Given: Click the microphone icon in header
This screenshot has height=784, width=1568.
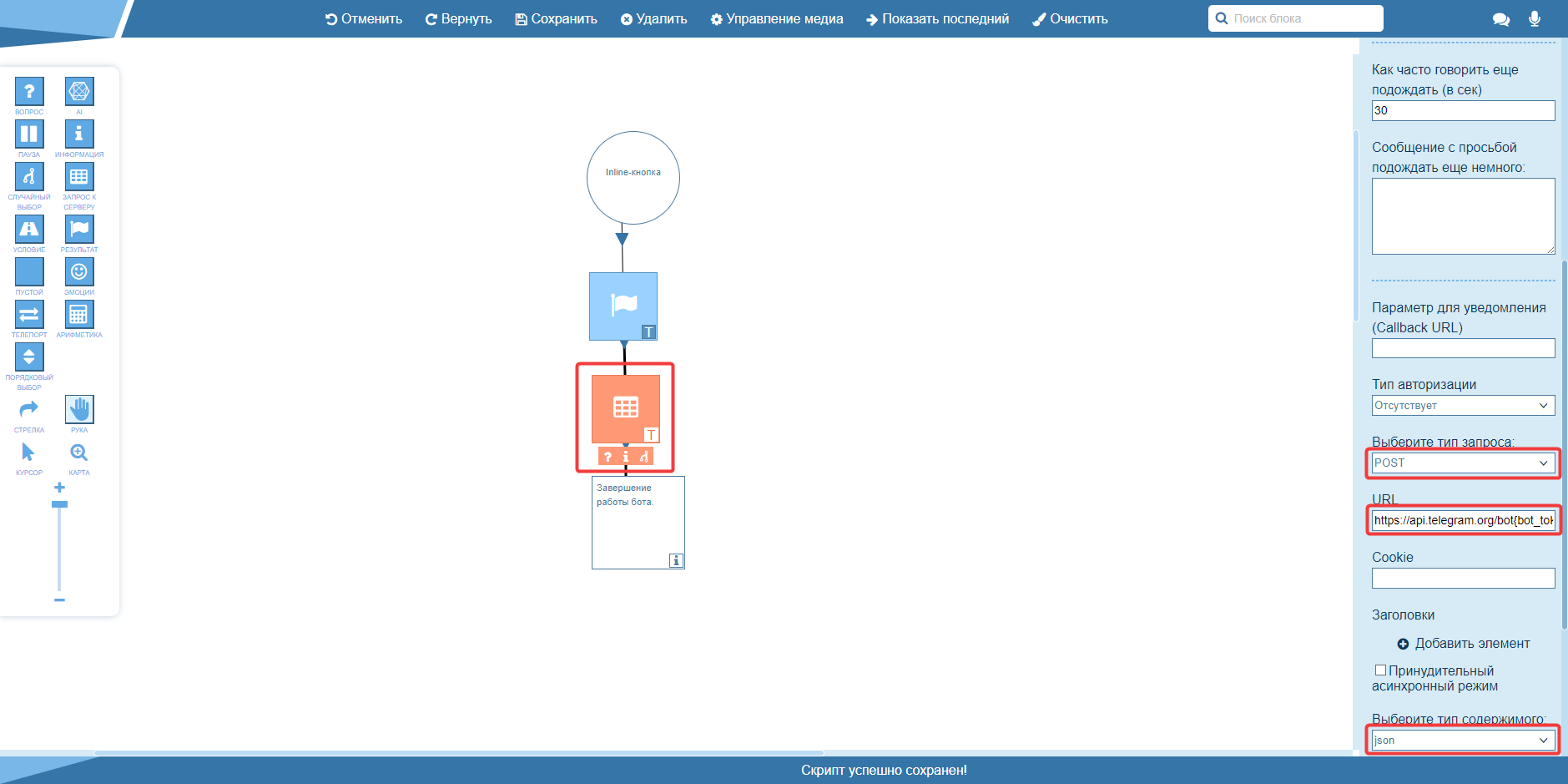Looking at the screenshot, I should (x=1534, y=18).
